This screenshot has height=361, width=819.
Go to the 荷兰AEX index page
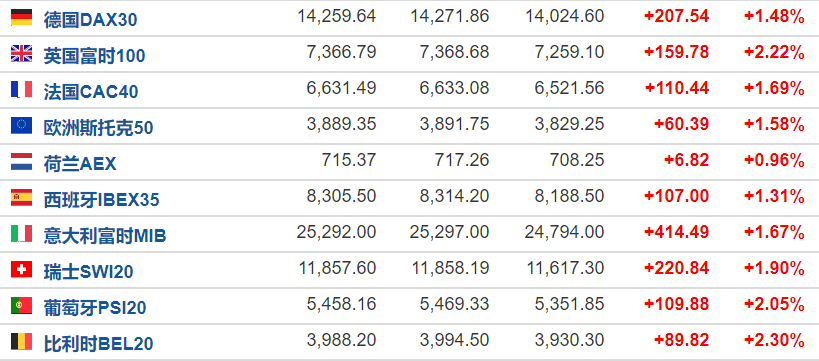(80, 164)
